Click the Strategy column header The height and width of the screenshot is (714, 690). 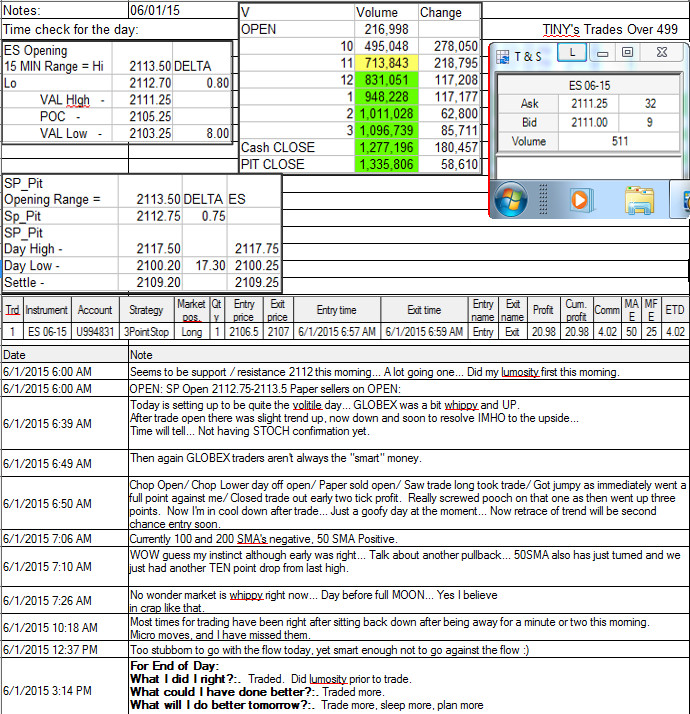pyautogui.click(x=146, y=310)
